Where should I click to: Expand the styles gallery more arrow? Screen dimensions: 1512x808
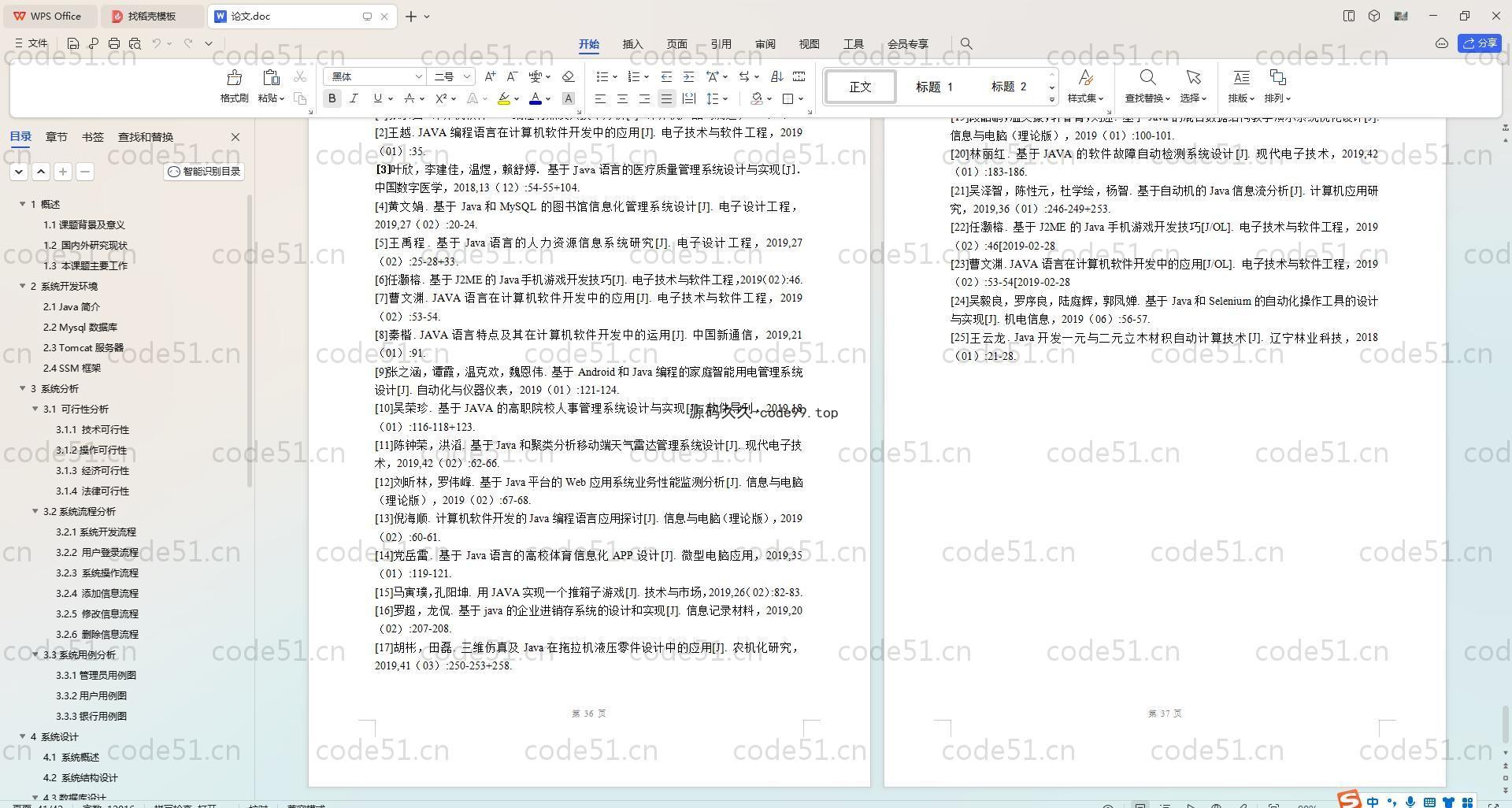[1052, 99]
